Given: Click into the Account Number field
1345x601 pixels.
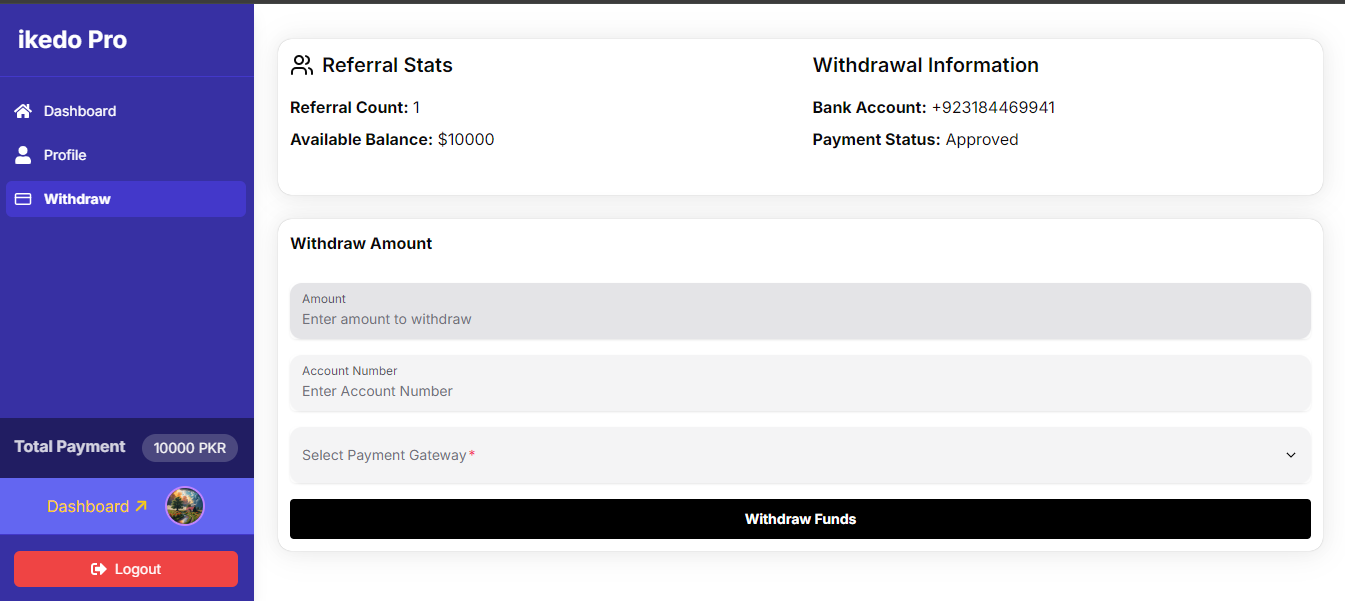Looking at the screenshot, I should click(800, 391).
